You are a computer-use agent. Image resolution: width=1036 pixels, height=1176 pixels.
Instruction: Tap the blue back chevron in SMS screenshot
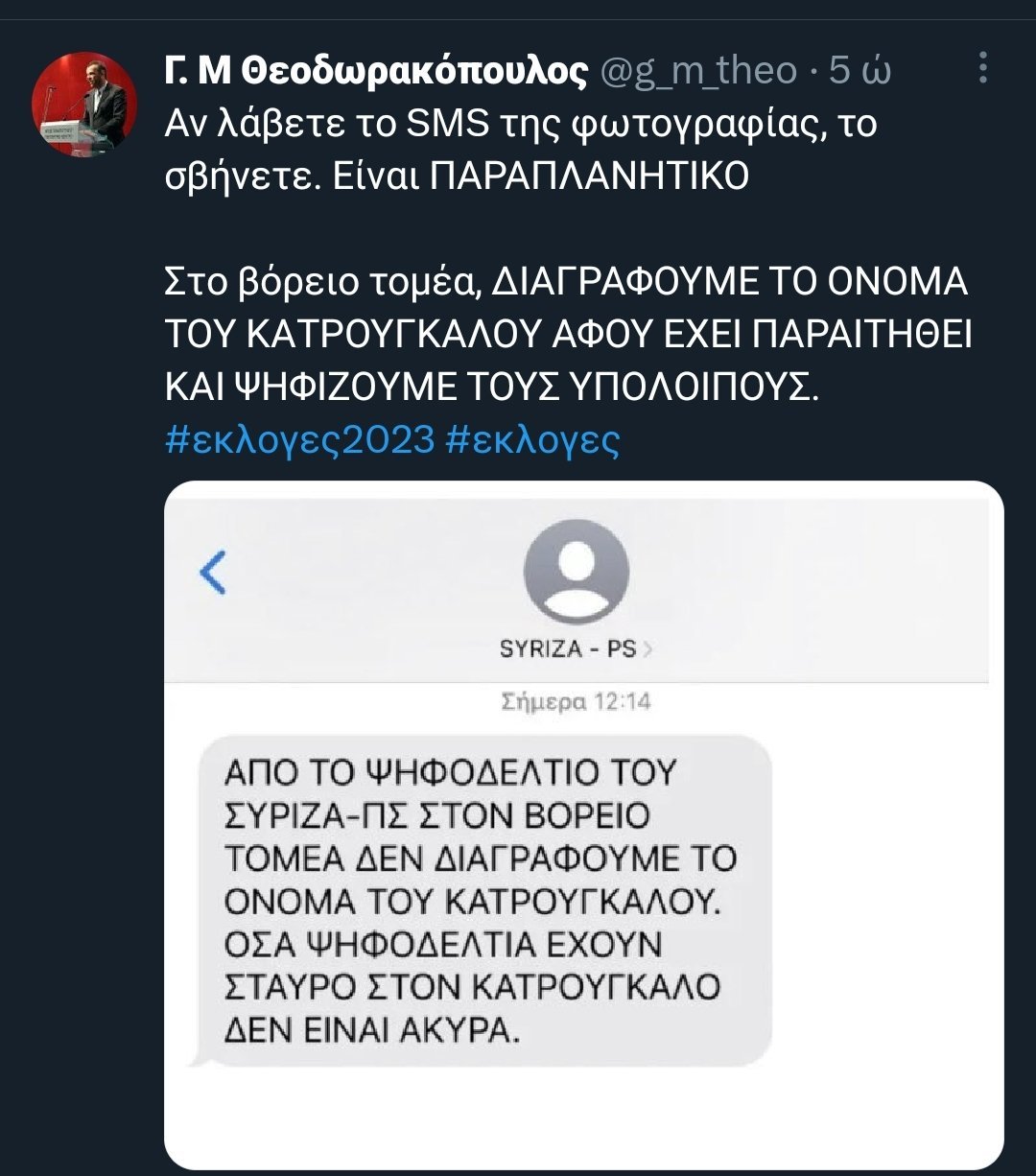(x=212, y=573)
